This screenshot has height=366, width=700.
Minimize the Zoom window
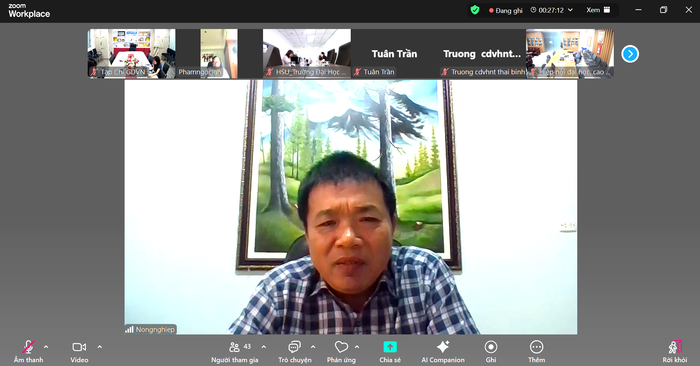[x=638, y=10]
